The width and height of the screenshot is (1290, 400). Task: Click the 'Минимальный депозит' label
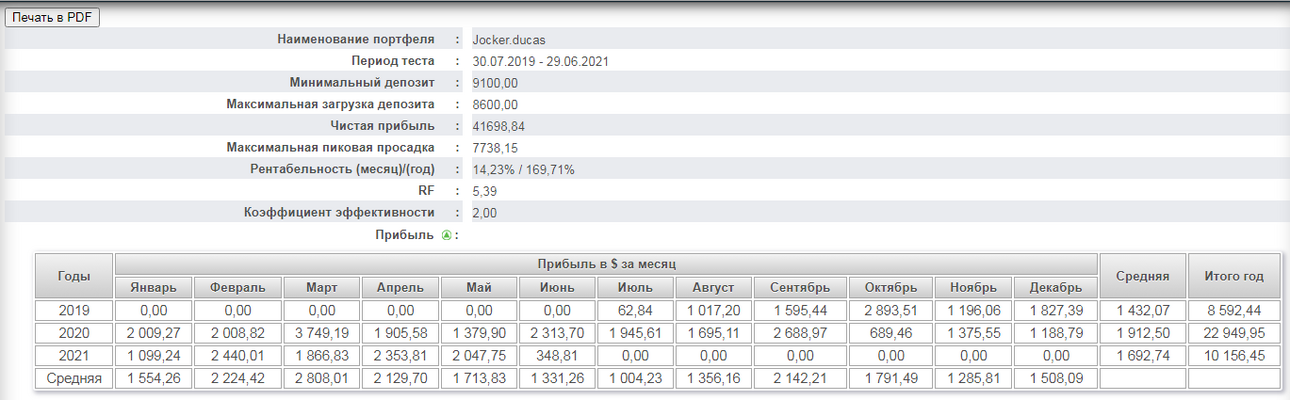[363, 83]
